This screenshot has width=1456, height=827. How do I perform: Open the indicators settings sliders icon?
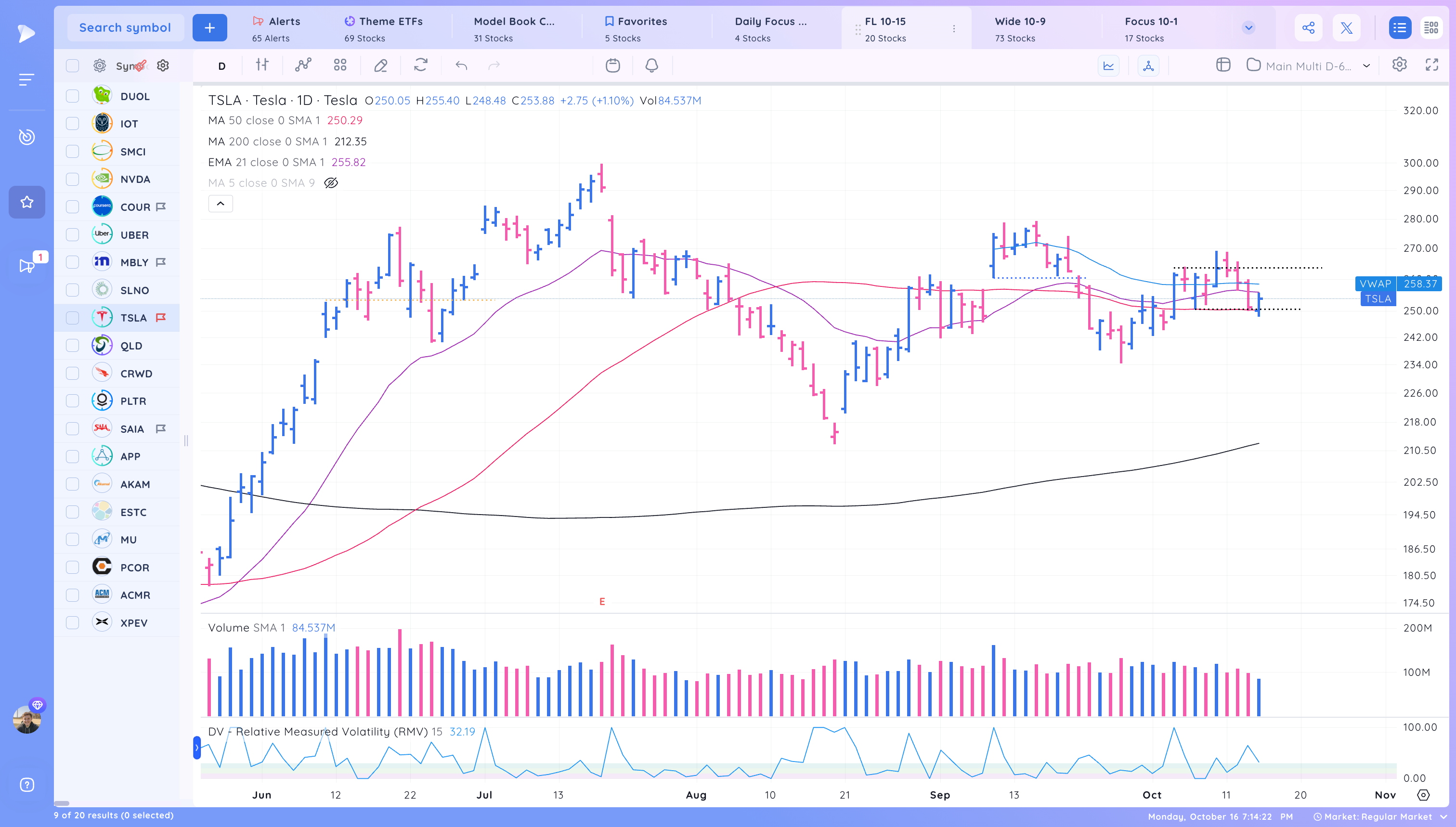point(262,65)
